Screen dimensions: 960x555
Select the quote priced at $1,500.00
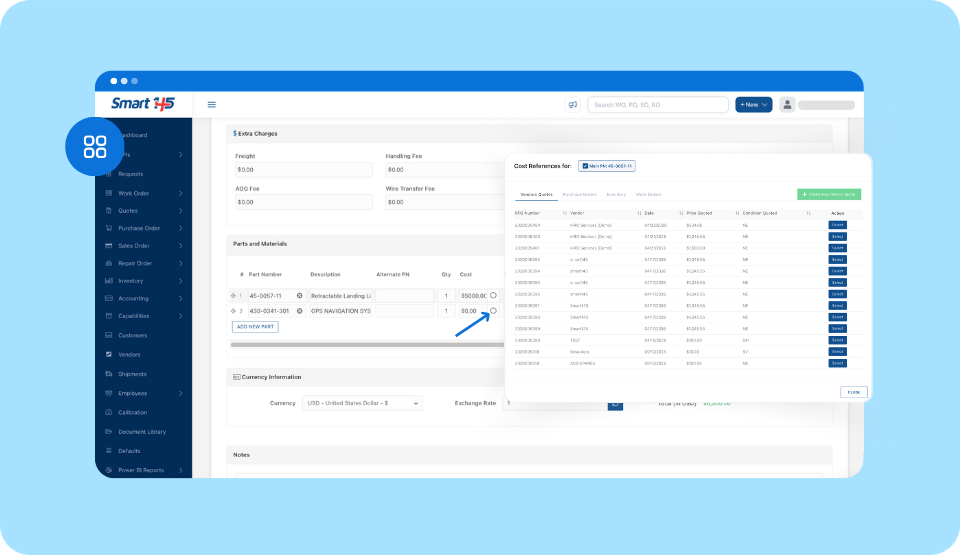[x=838, y=248]
